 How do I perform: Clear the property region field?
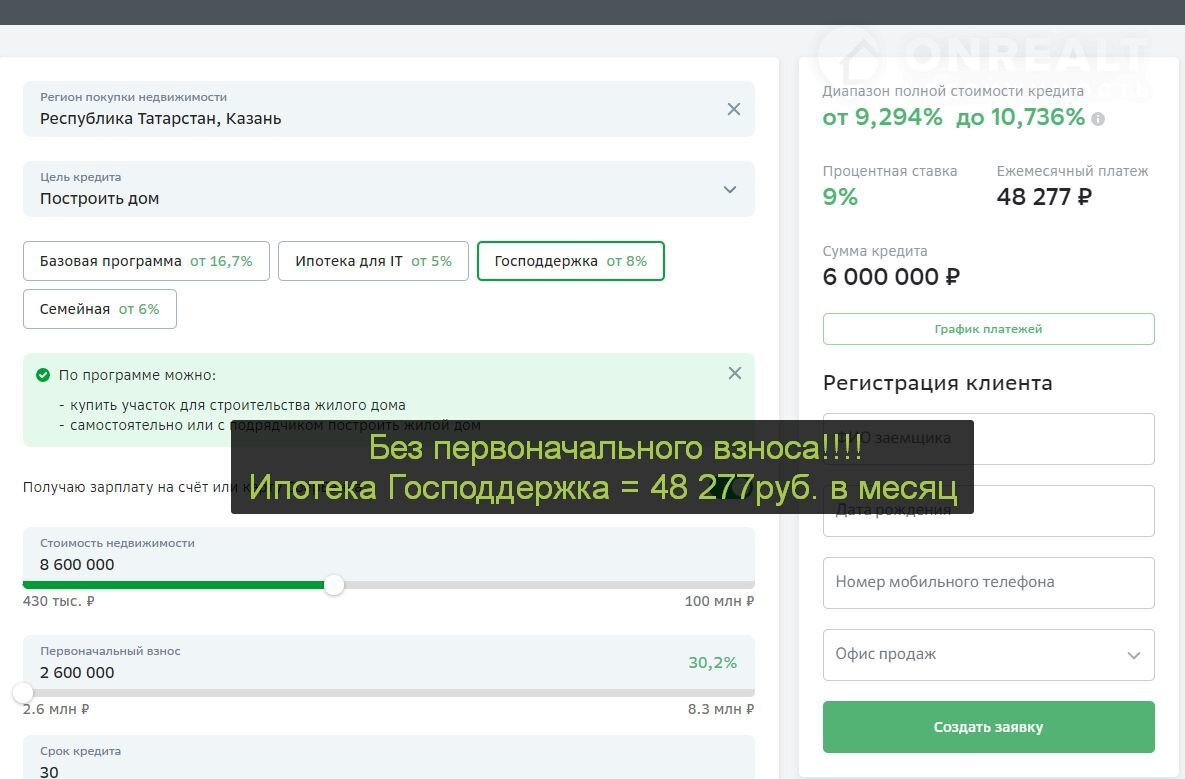coord(733,109)
